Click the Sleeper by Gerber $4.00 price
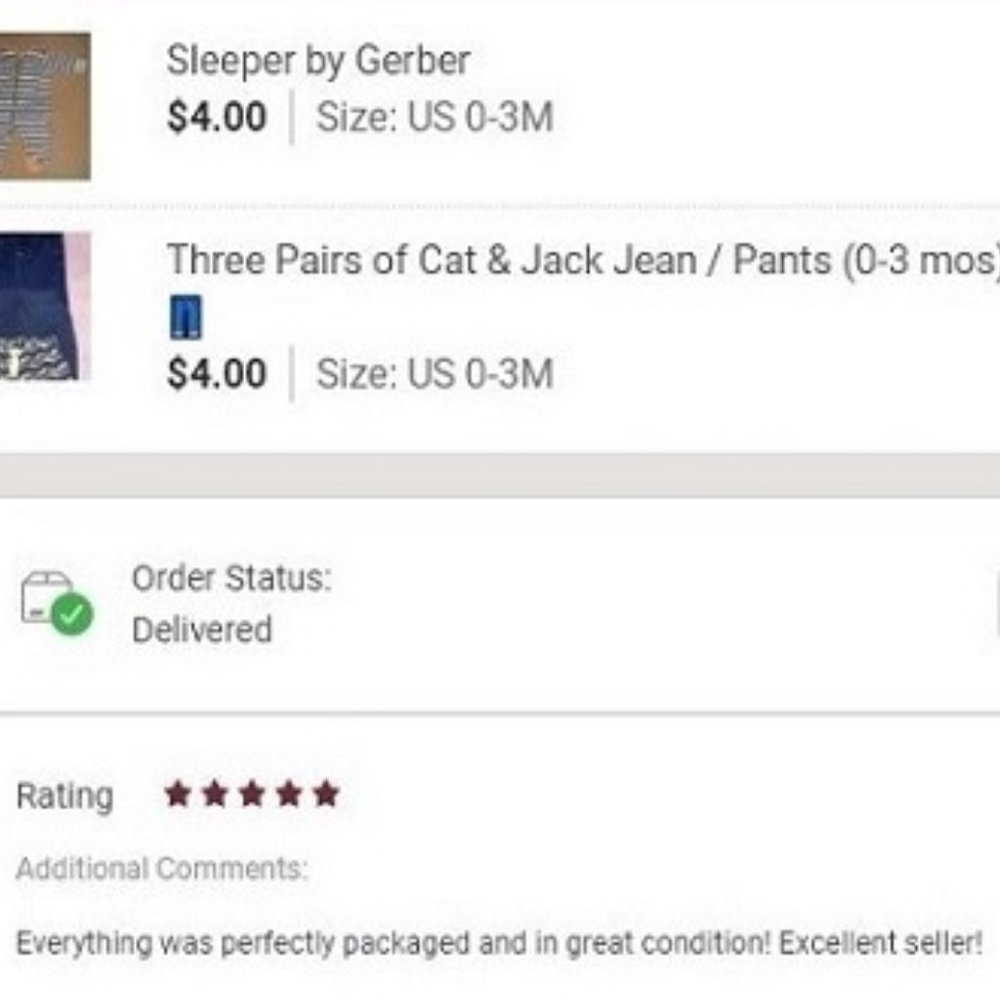Image resolution: width=1000 pixels, height=1000 pixels. coord(217,117)
